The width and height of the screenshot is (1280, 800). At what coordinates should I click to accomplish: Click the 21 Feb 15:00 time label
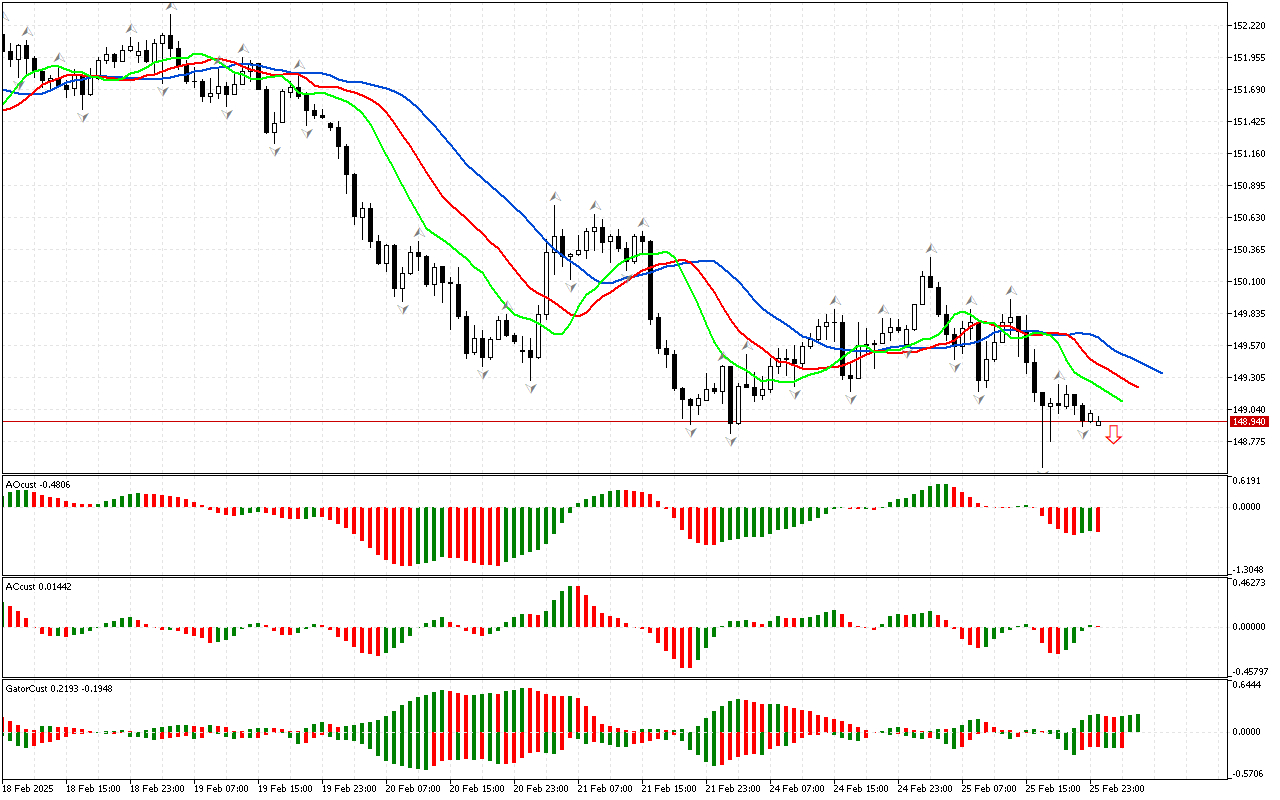(x=668, y=789)
